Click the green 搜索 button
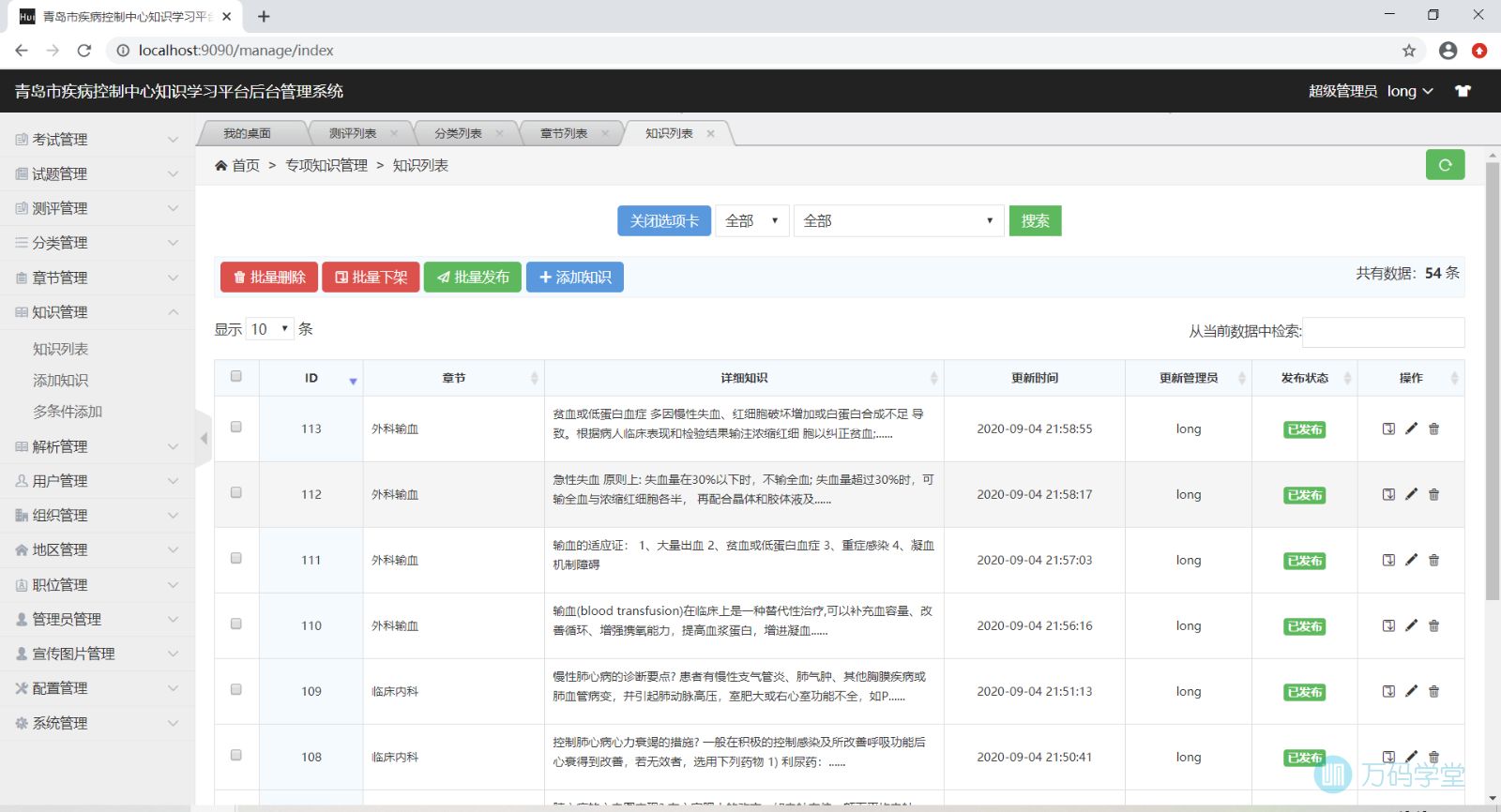1501x812 pixels. coord(1036,220)
